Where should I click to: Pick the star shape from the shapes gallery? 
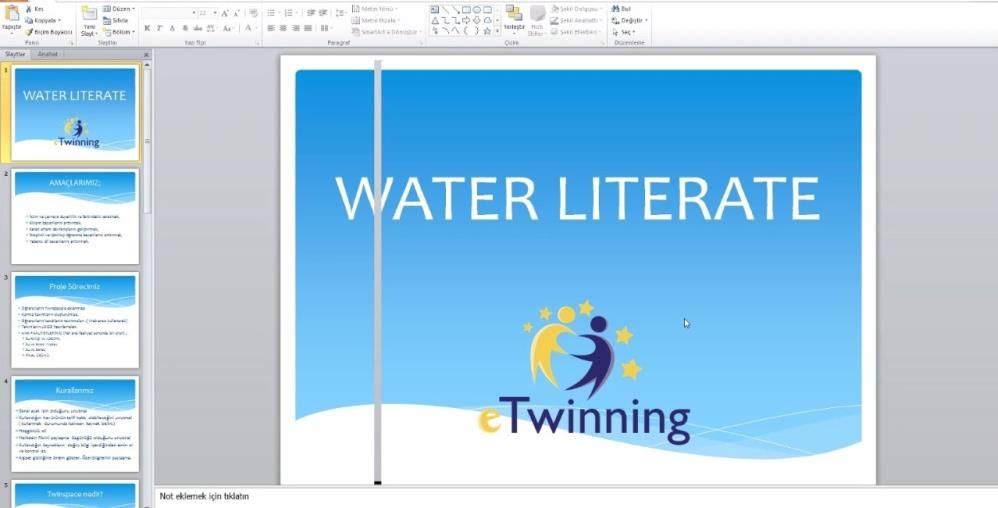[486, 31]
